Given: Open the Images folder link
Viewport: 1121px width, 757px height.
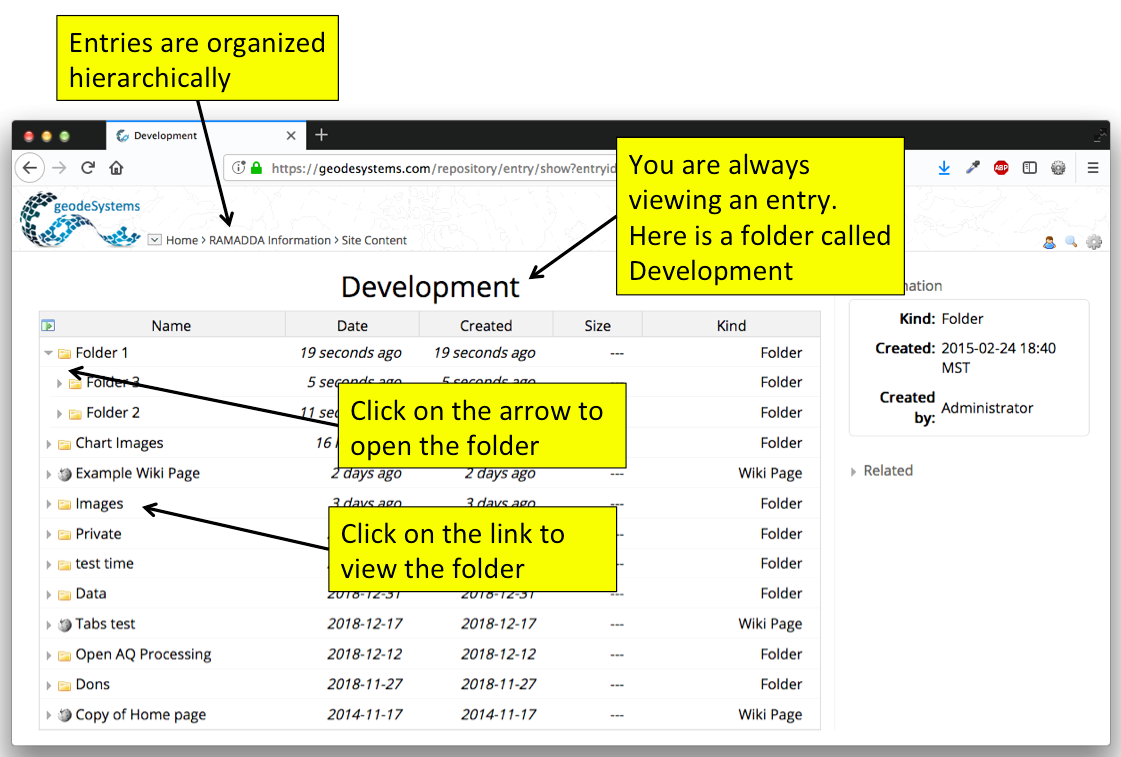Looking at the screenshot, I should (x=99, y=504).
